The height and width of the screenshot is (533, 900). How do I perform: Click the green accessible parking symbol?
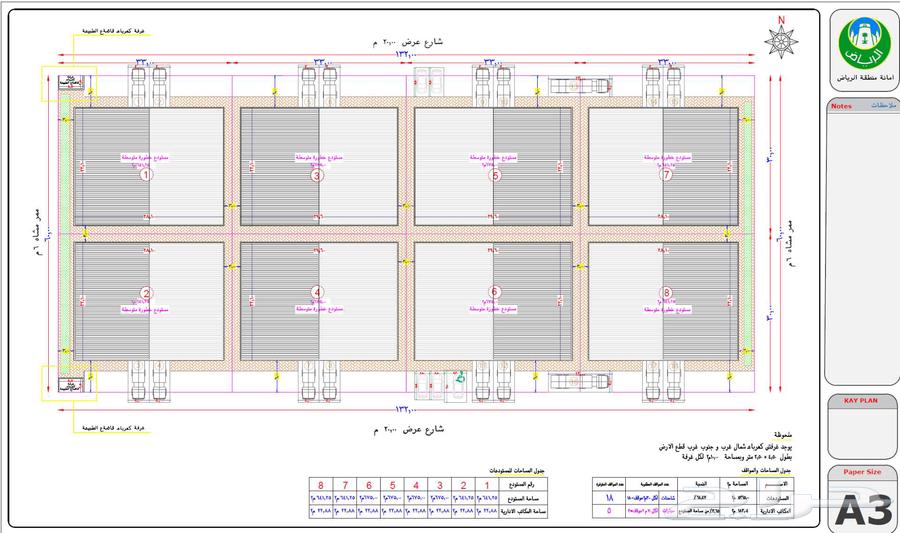coord(459,379)
